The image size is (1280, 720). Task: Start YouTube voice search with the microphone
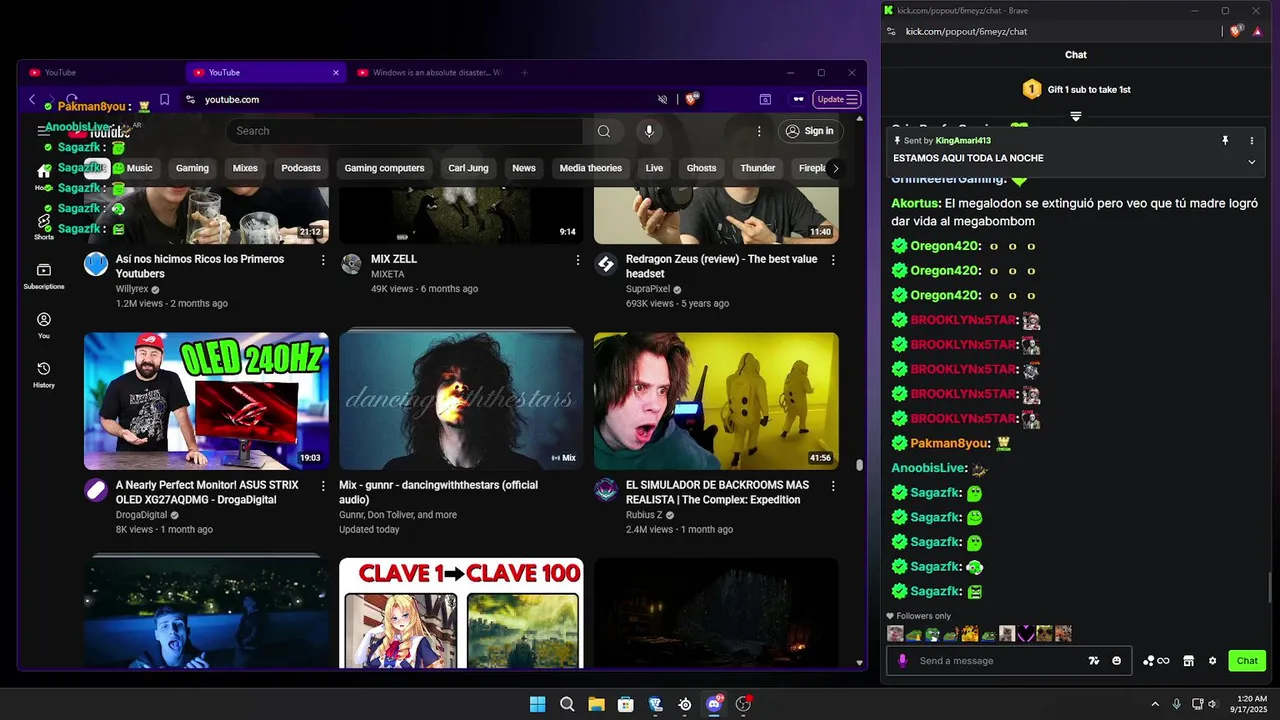[649, 131]
